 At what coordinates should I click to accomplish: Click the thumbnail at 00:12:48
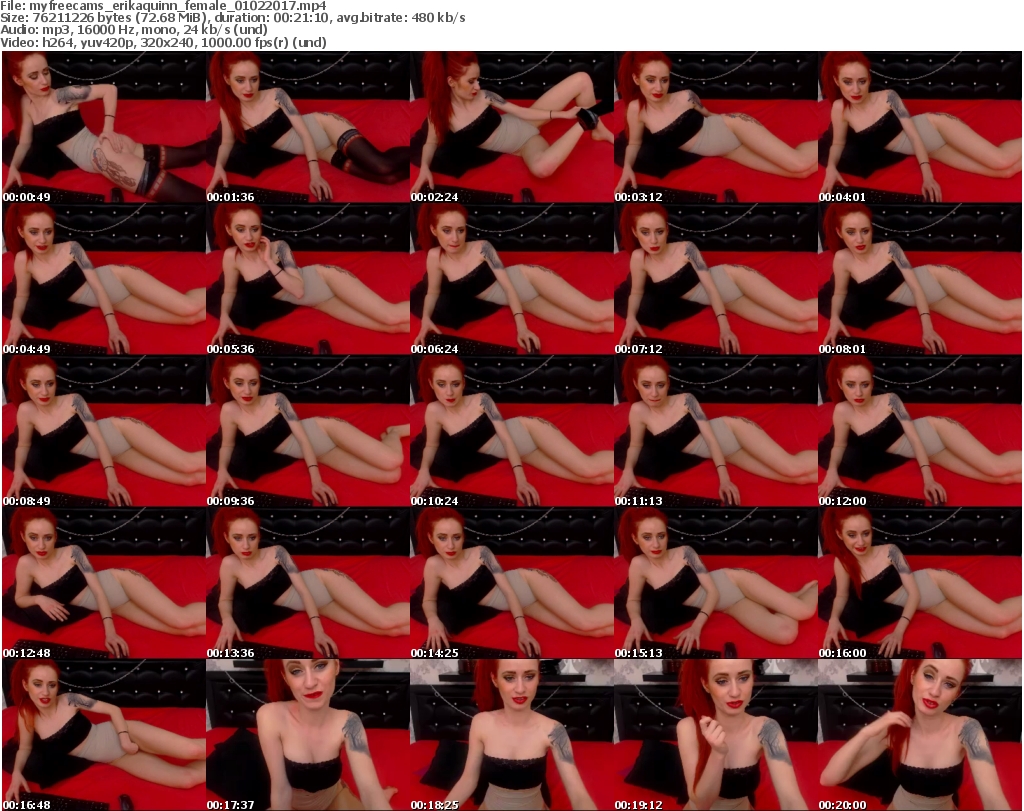tap(104, 583)
